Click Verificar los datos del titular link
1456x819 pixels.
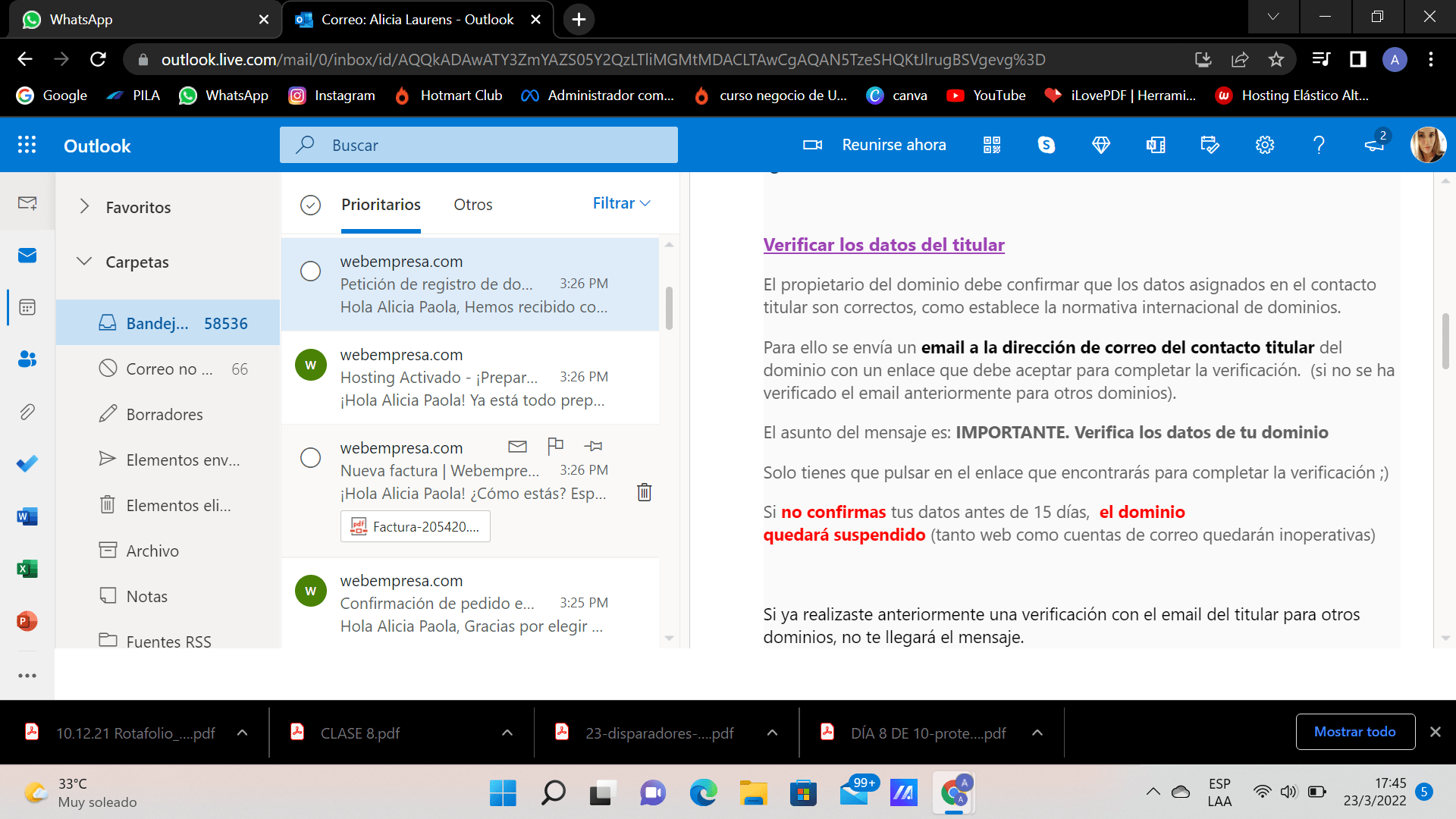pyautogui.click(x=883, y=245)
